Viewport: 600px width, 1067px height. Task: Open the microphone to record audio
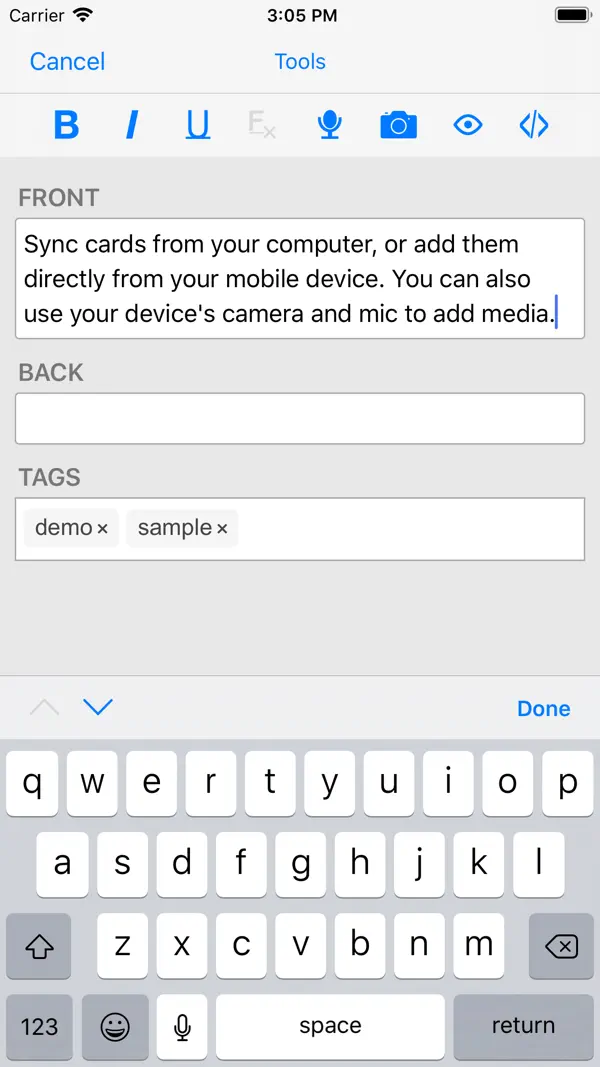pos(330,124)
